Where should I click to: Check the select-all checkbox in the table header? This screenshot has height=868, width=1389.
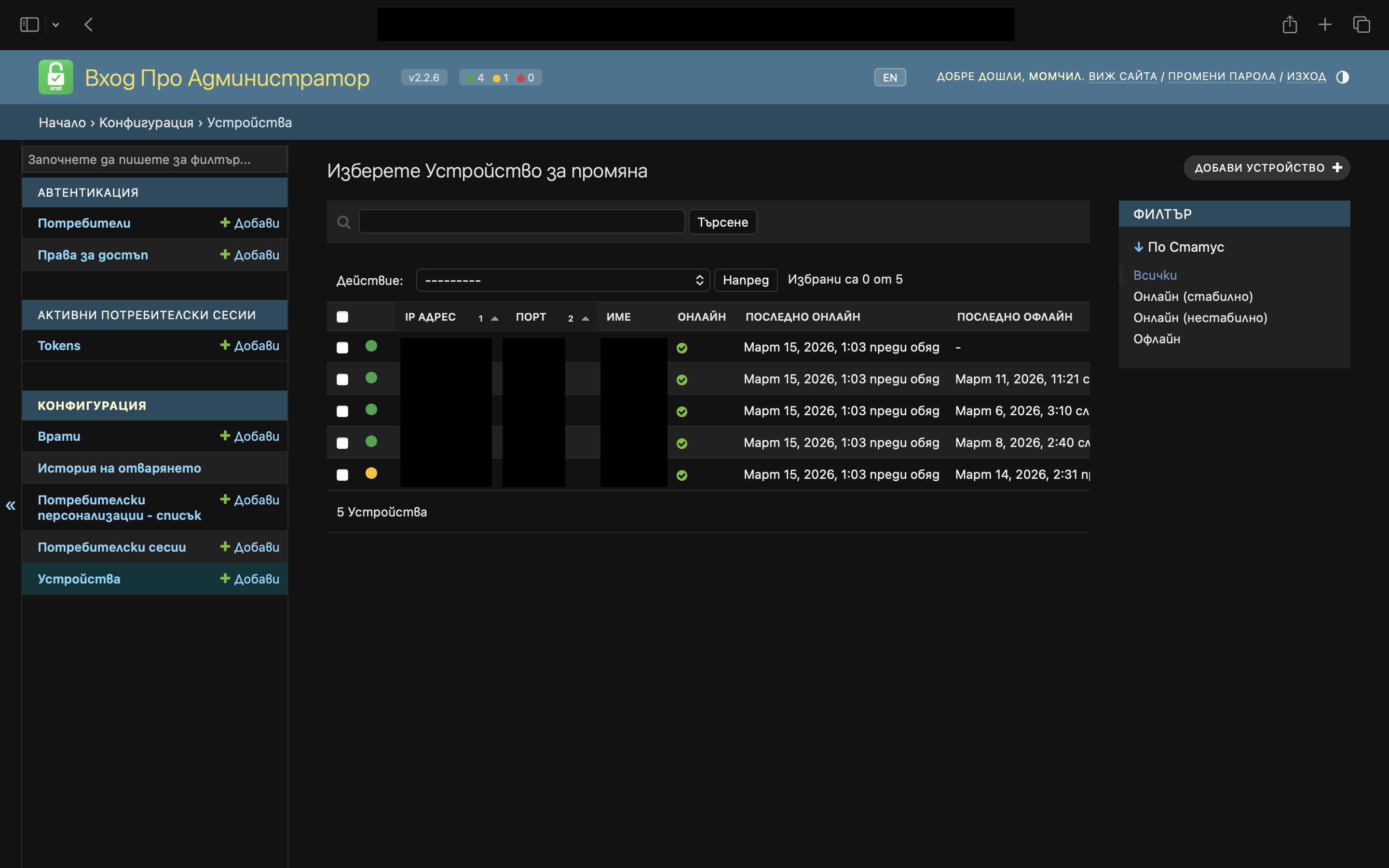[342, 316]
